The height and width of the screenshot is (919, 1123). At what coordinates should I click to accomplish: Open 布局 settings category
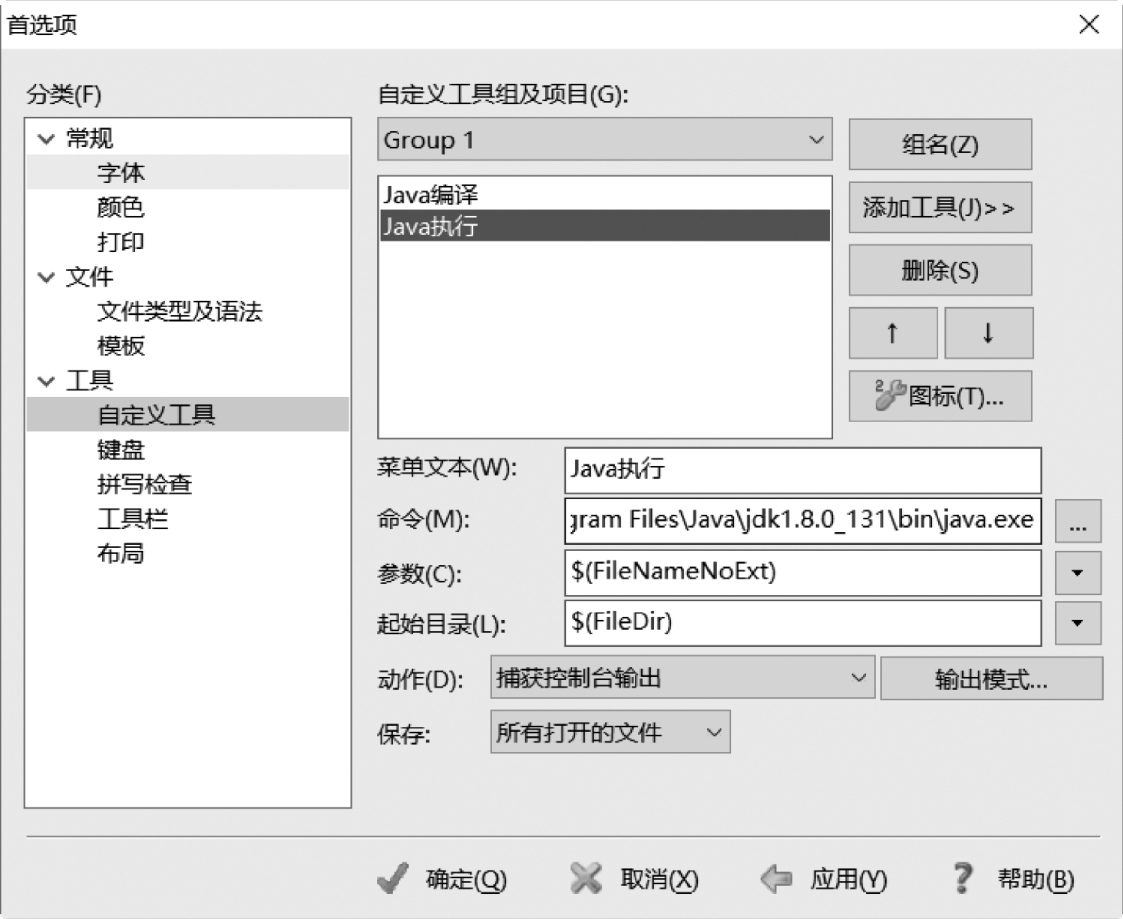point(121,554)
